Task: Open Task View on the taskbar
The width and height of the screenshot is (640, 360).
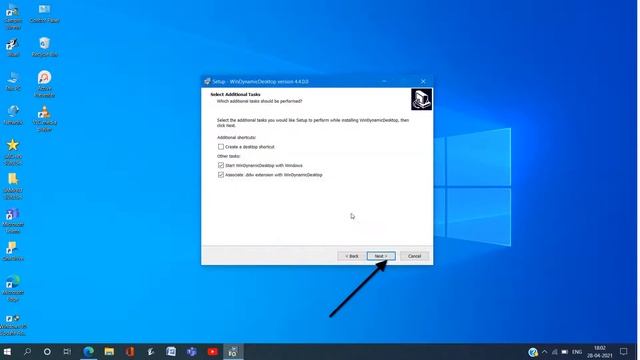Action: pos(67,351)
